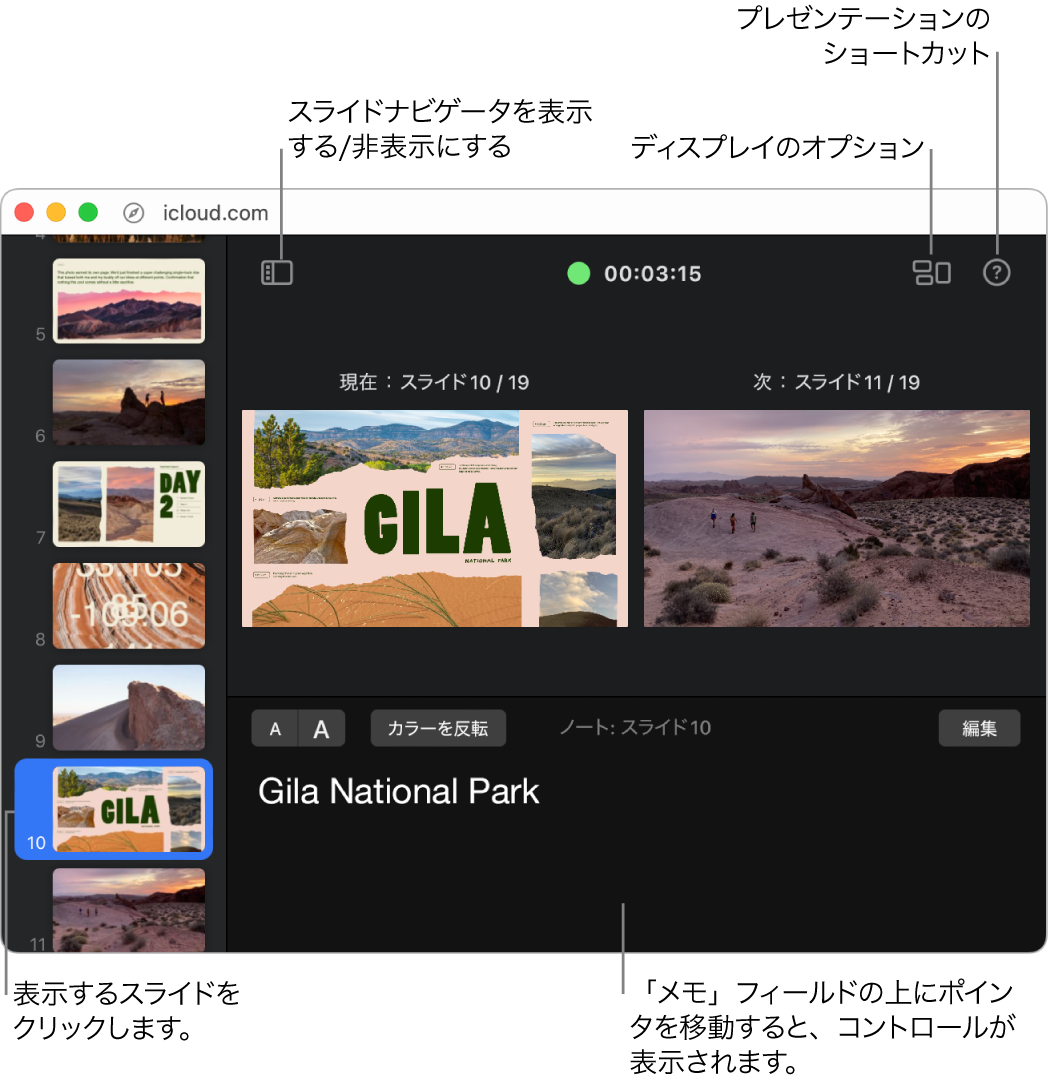The width and height of the screenshot is (1049, 1084).
Task: Click the current slide GILA preview
Action: click(435, 518)
